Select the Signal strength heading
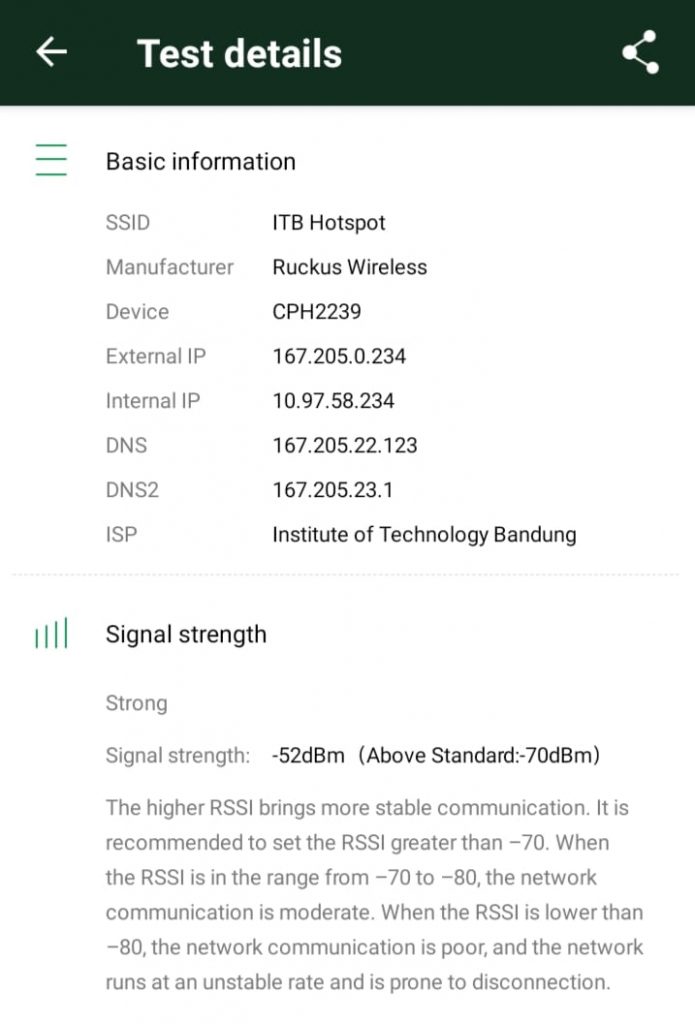695x1024 pixels. coord(186,635)
